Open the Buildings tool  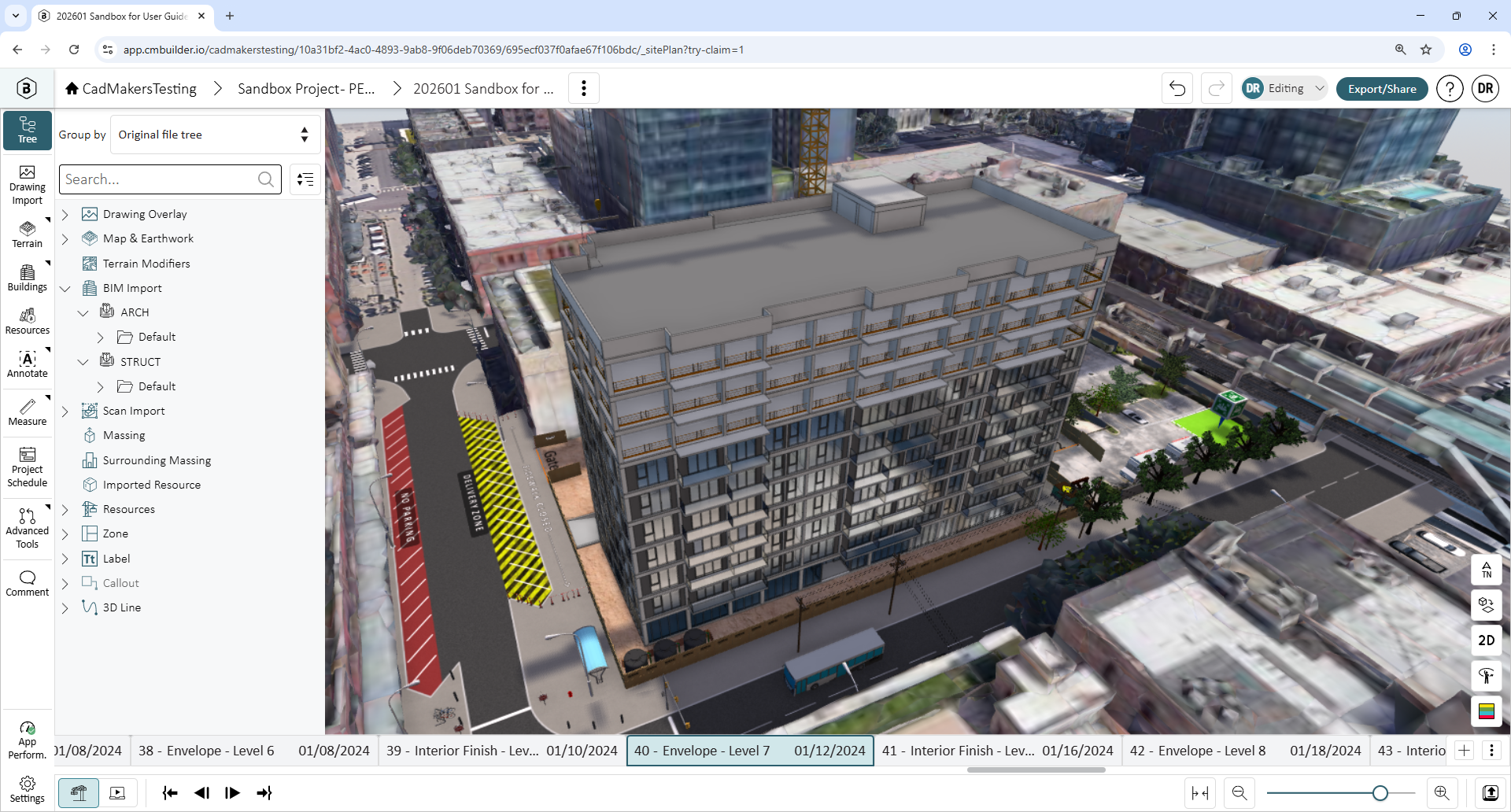coord(28,278)
